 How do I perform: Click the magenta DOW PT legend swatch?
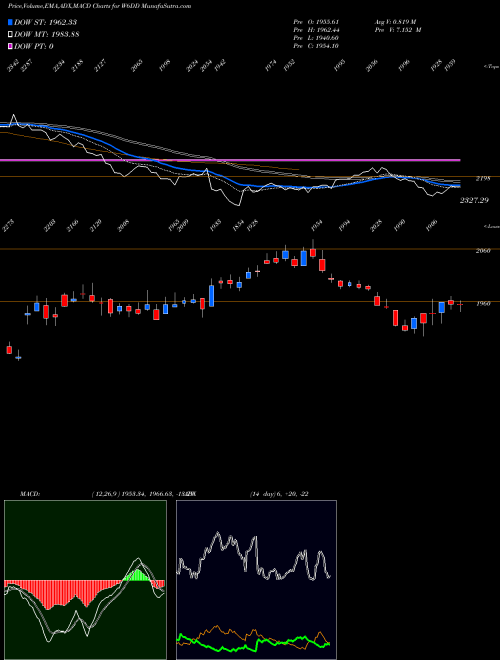[x=11, y=46]
